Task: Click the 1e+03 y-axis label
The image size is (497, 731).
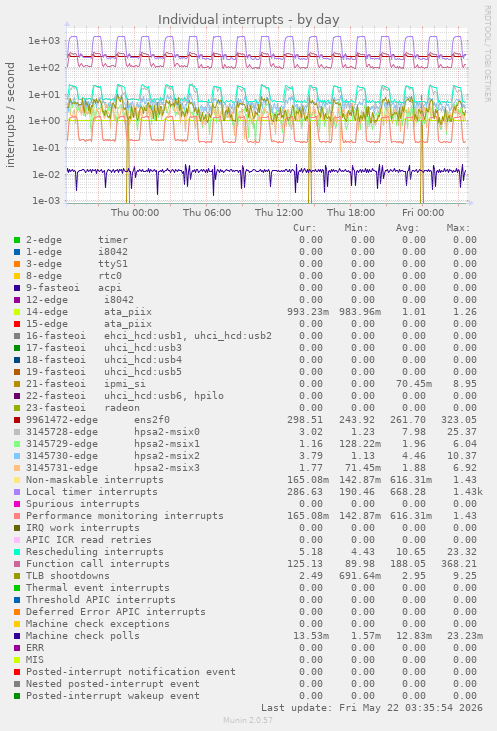Action: (x=44, y=41)
